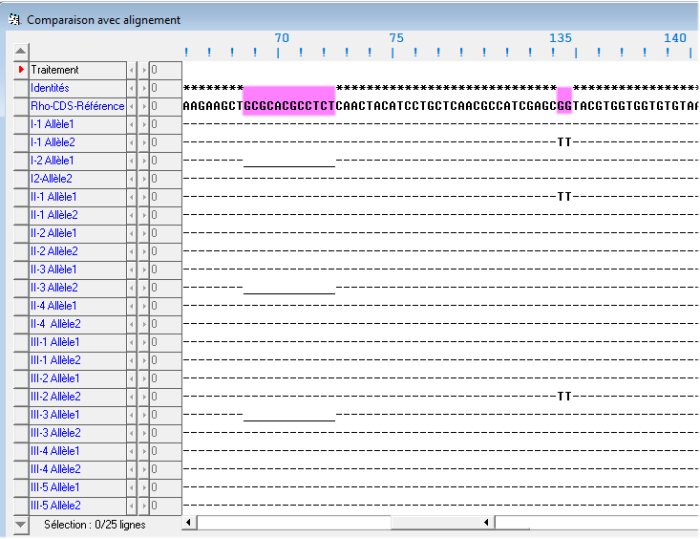This screenshot has width=700, height=539.
Task: Click the left arrow of Identités row
Action: (131, 88)
